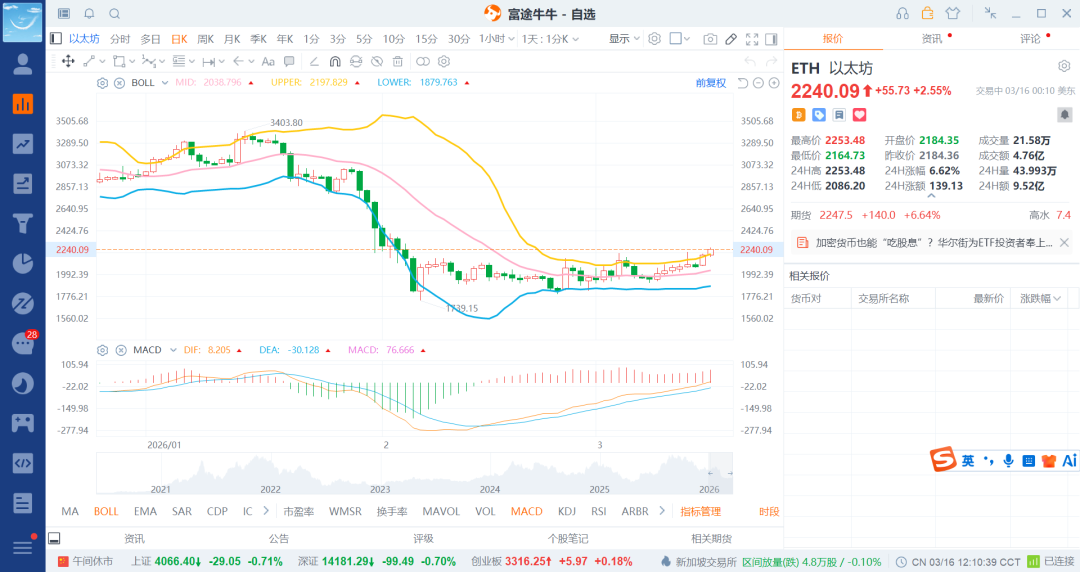The width and height of the screenshot is (1080, 572).
Task: Open search with the magnifier icon
Action: click(x=114, y=14)
